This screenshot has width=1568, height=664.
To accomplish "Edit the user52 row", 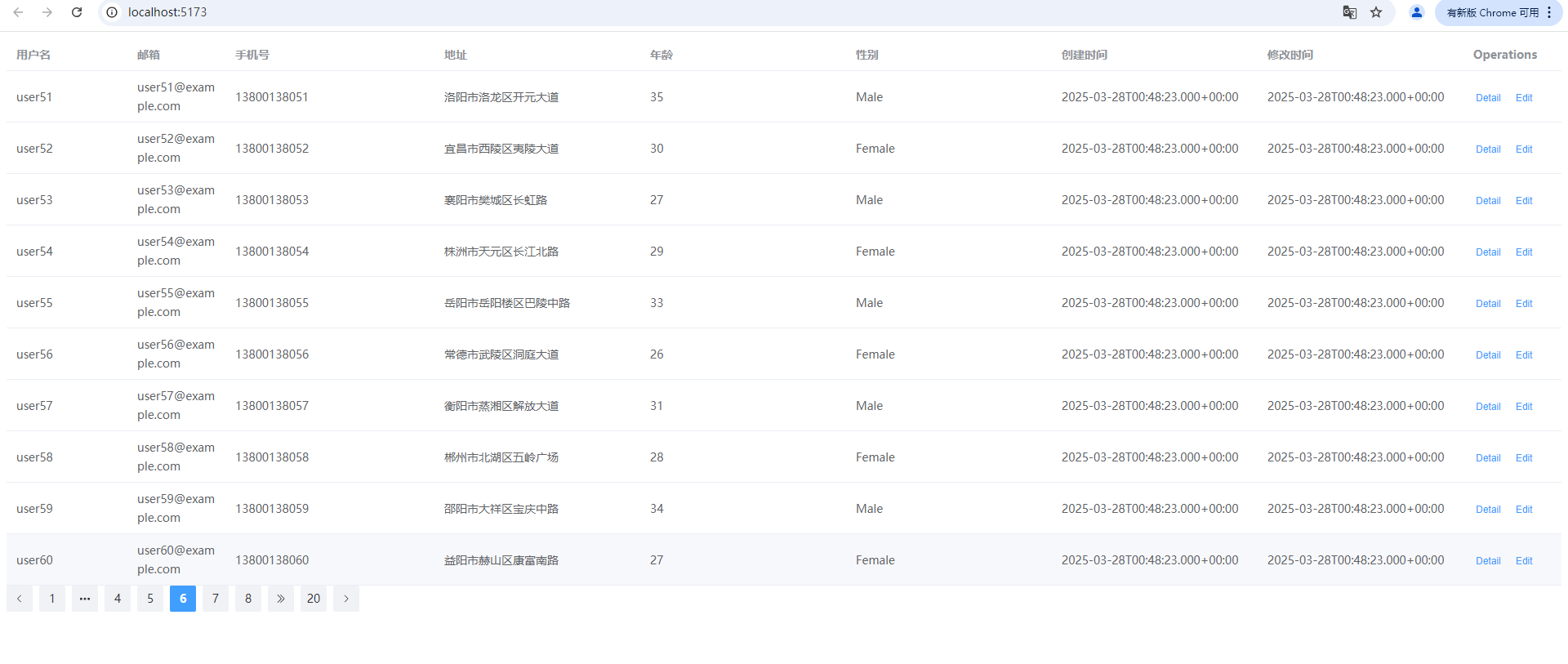I will [1524, 149].
